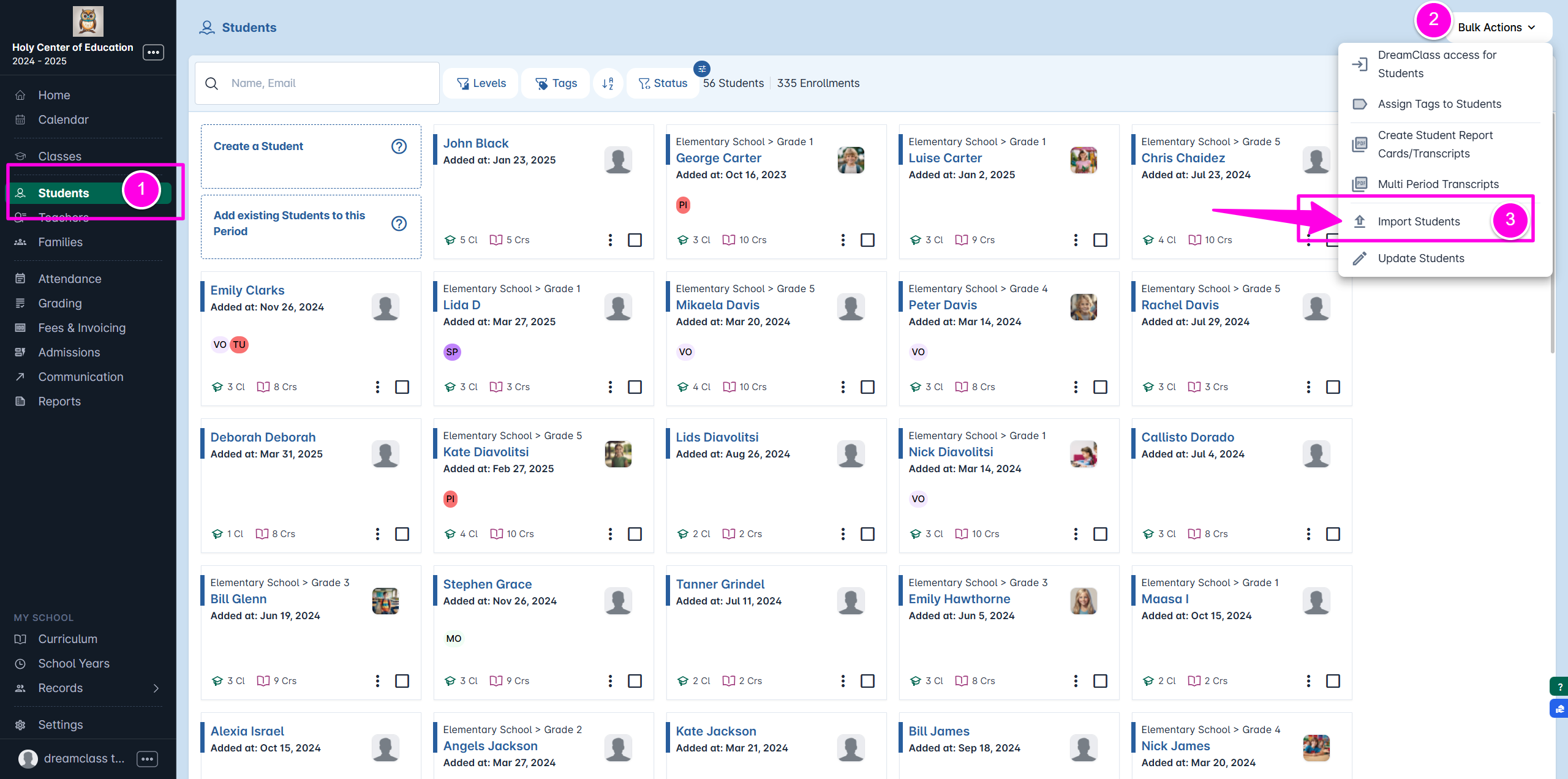Select Emily Hawthorne's checkbox
1568x779 pixels.
pos(1100,681)
